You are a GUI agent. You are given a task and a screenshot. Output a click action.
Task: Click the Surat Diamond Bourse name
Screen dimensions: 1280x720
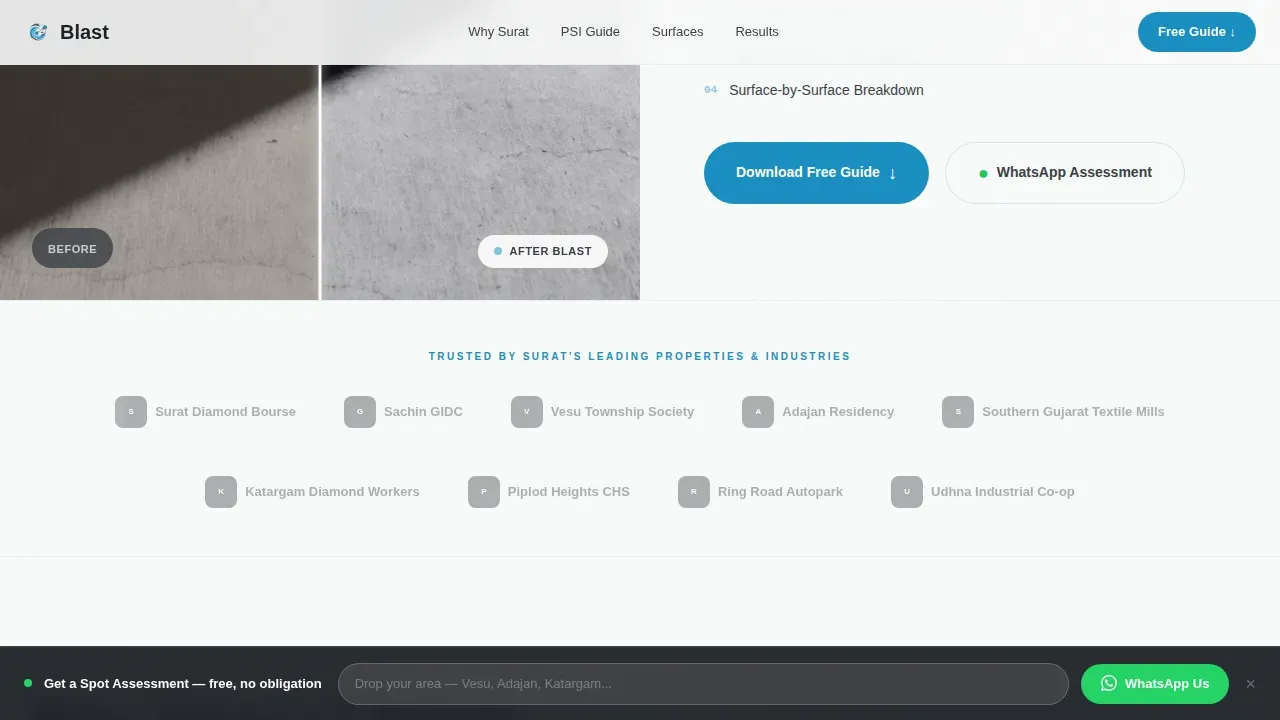tap(225, 412)
